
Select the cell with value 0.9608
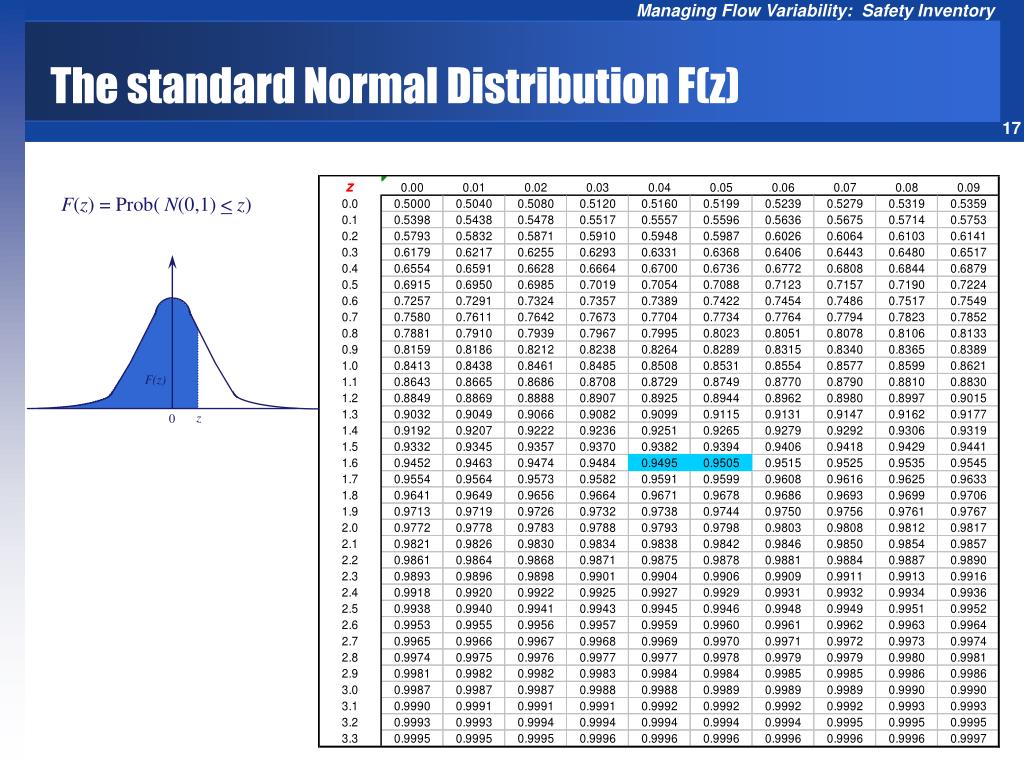point(782,479)
